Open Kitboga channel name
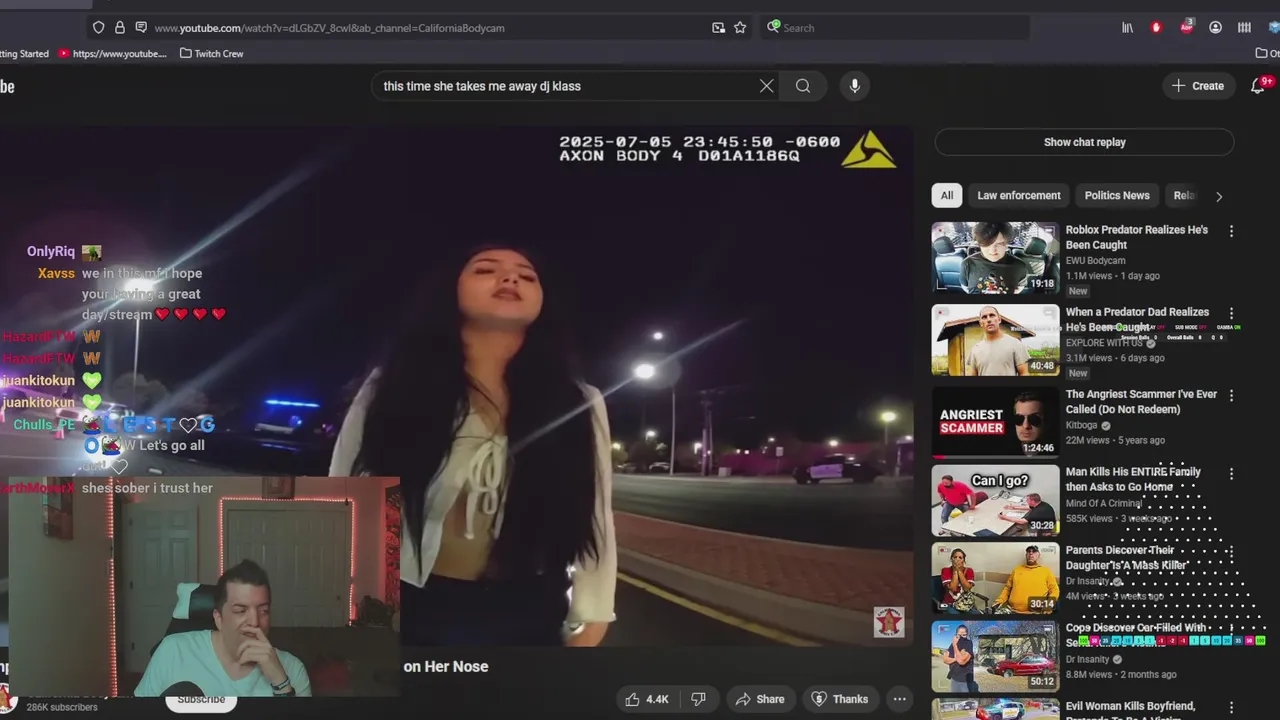The image size is (1280, 720). [1081, 425]
